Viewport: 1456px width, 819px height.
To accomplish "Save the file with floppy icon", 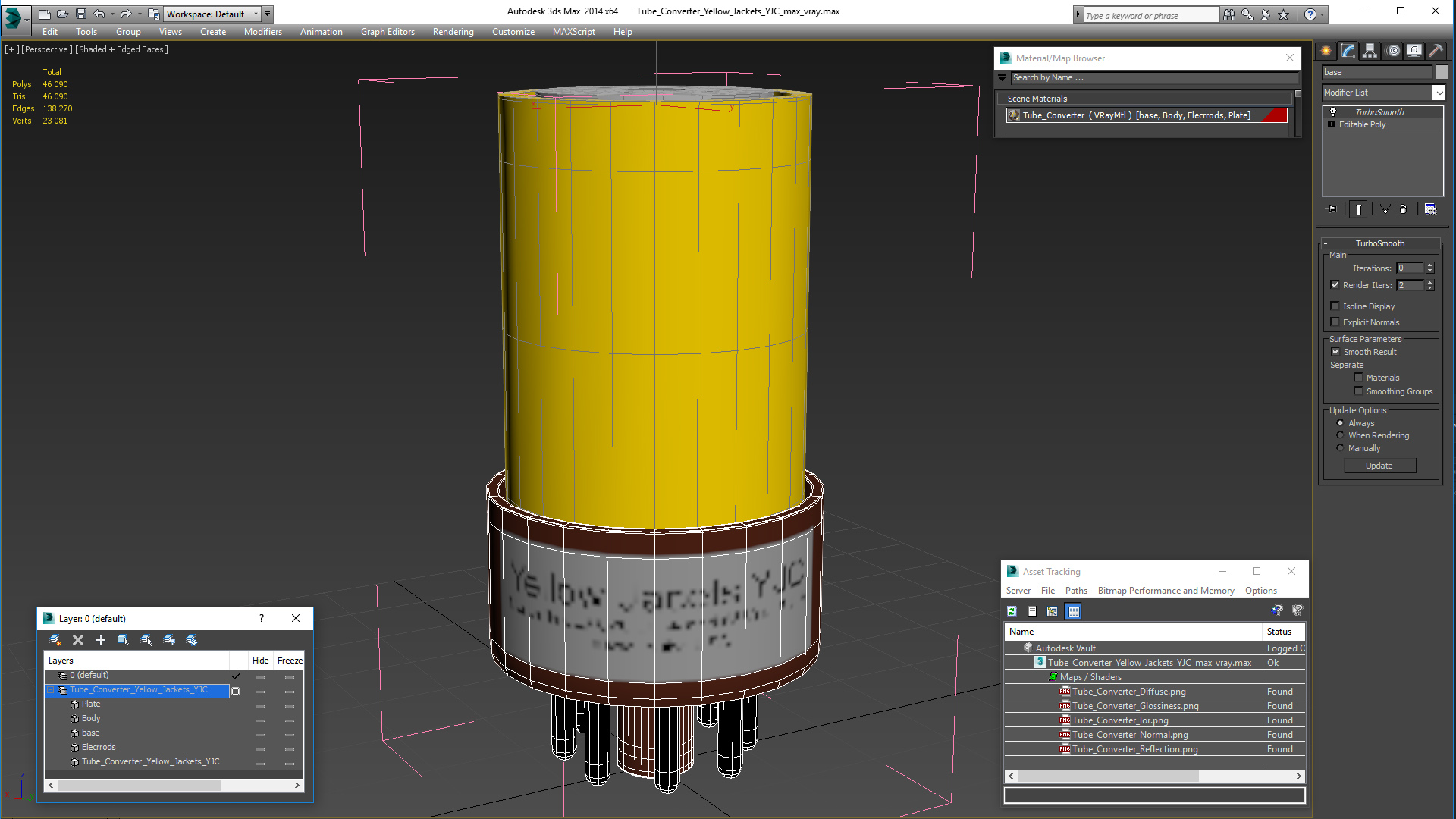I will click(x=81, y=14).
